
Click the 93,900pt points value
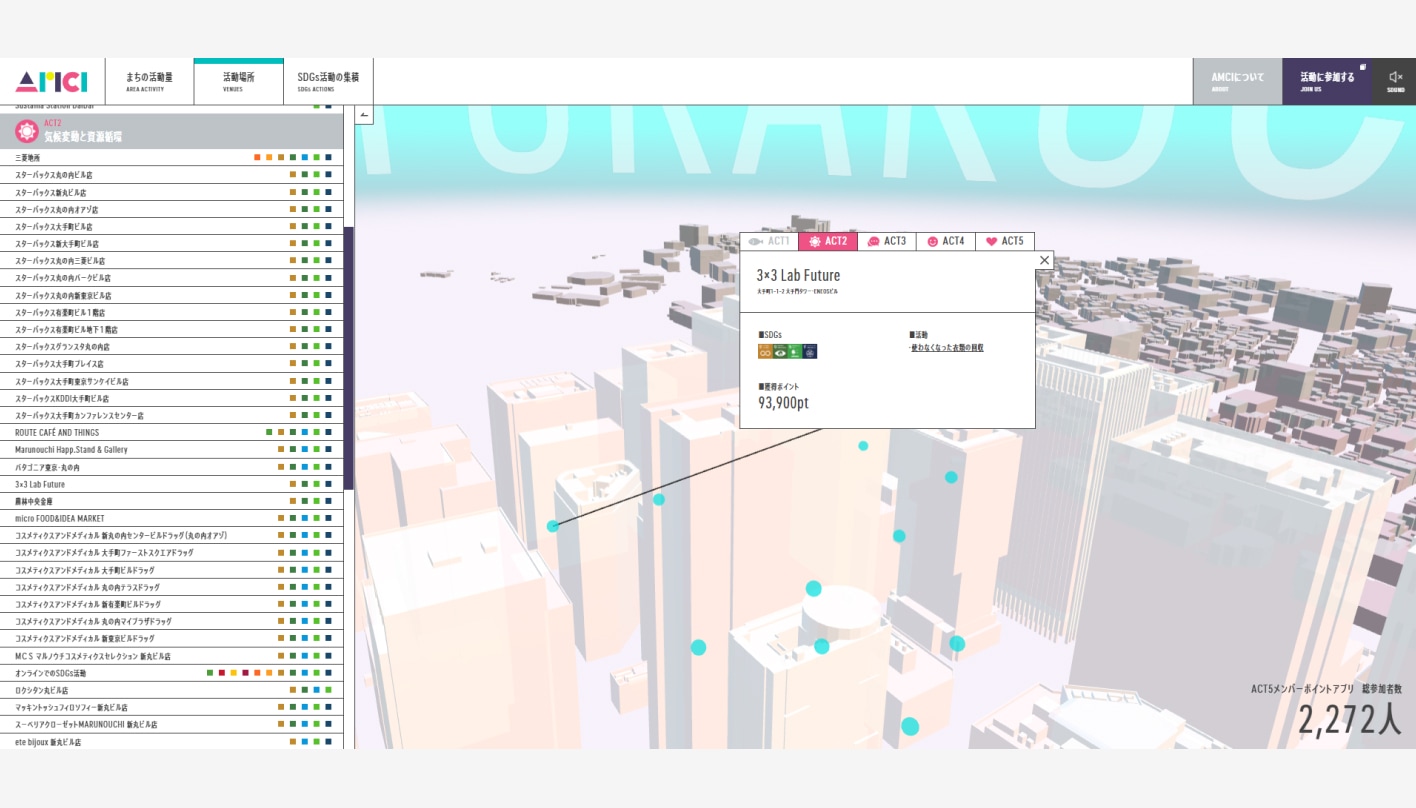[x=783, y=404]
